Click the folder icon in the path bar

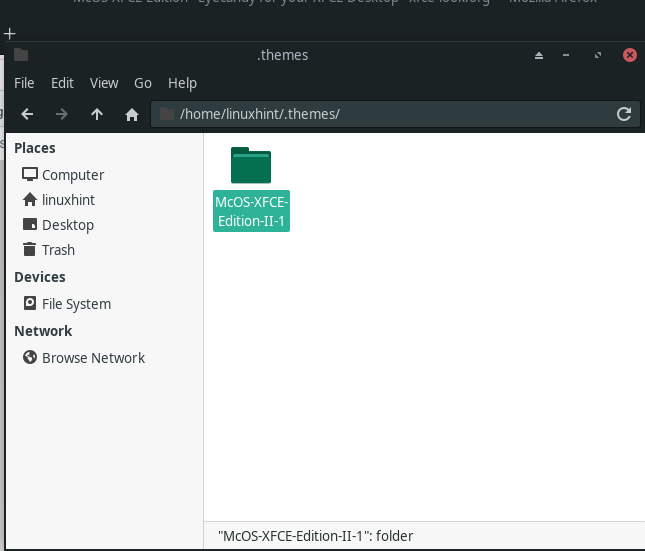coord(167,114)
